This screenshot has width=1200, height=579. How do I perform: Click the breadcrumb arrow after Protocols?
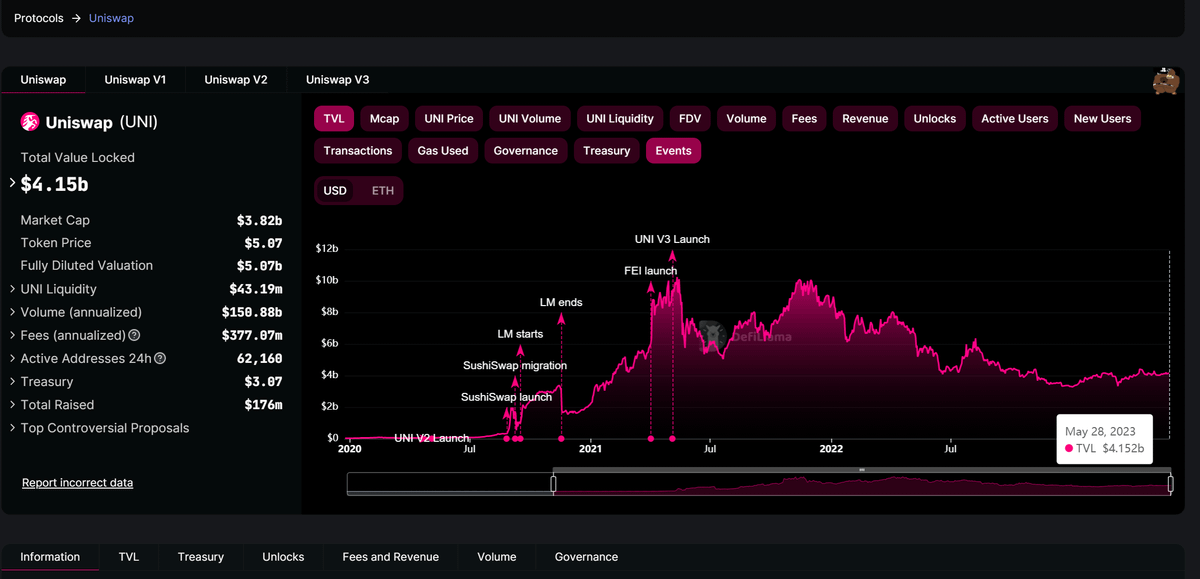click(x=76, y=18)
